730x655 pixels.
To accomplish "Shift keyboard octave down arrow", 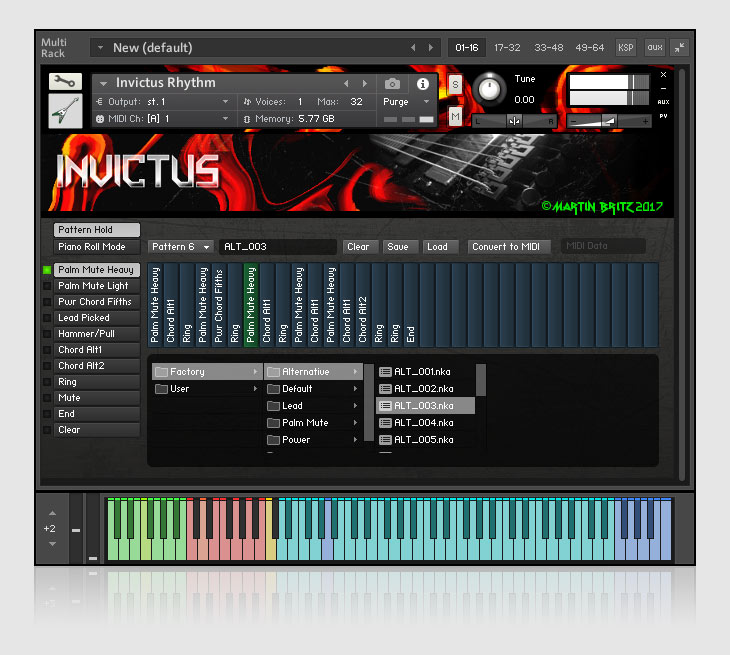I will (52, 544).
